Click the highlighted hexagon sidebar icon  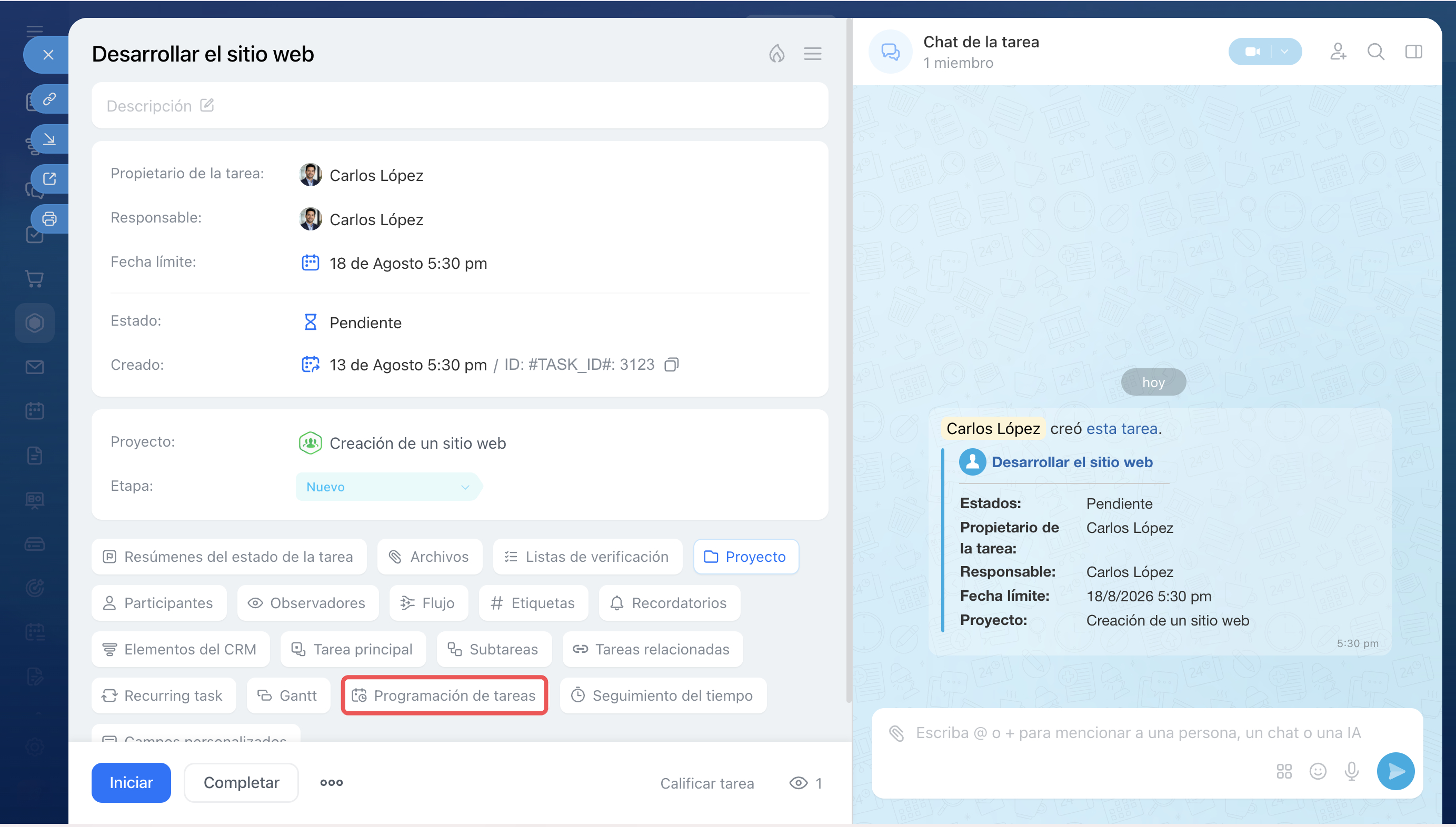pos(35,322)
